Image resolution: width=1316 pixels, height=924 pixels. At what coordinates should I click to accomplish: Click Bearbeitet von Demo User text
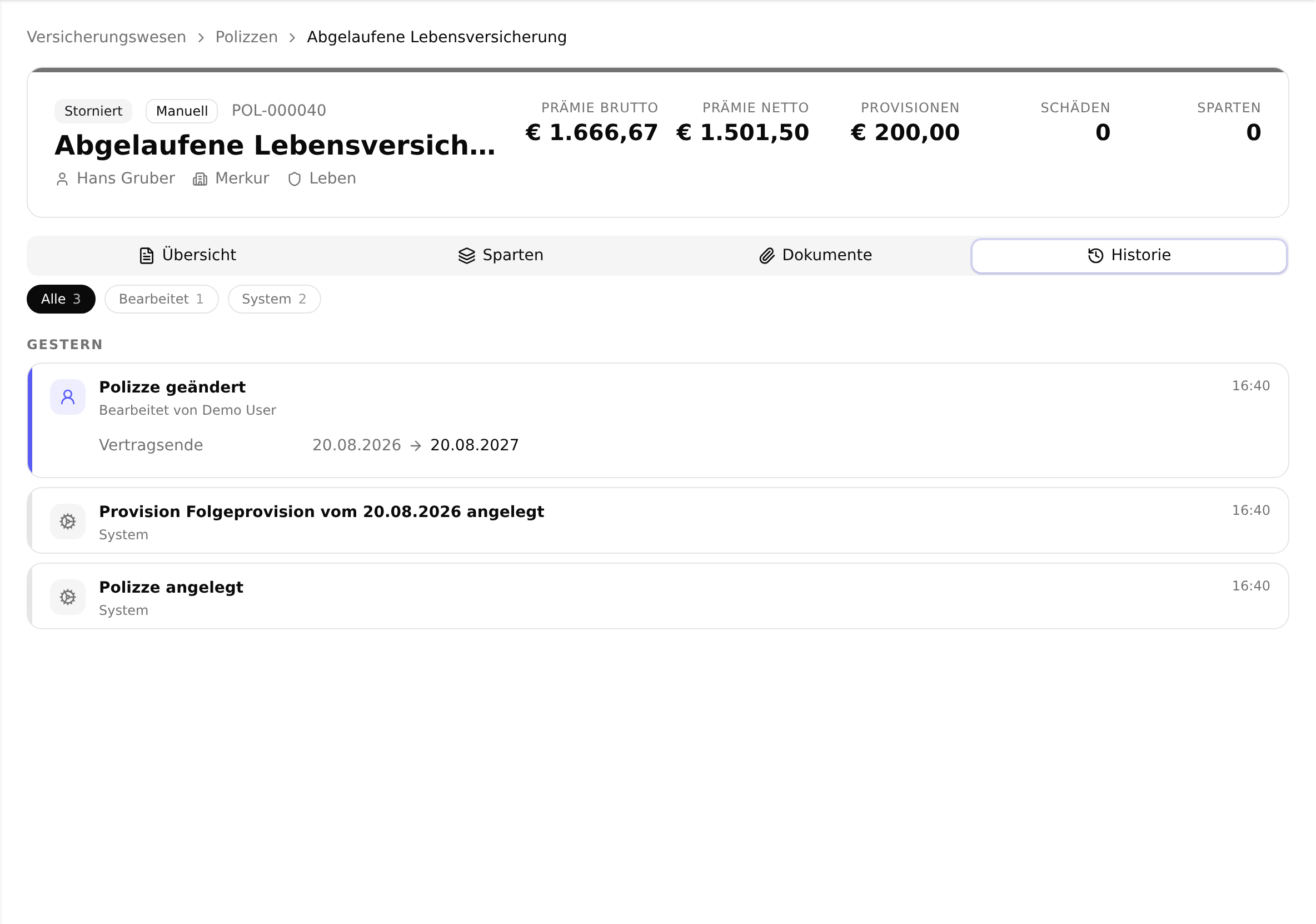point(187,410)
